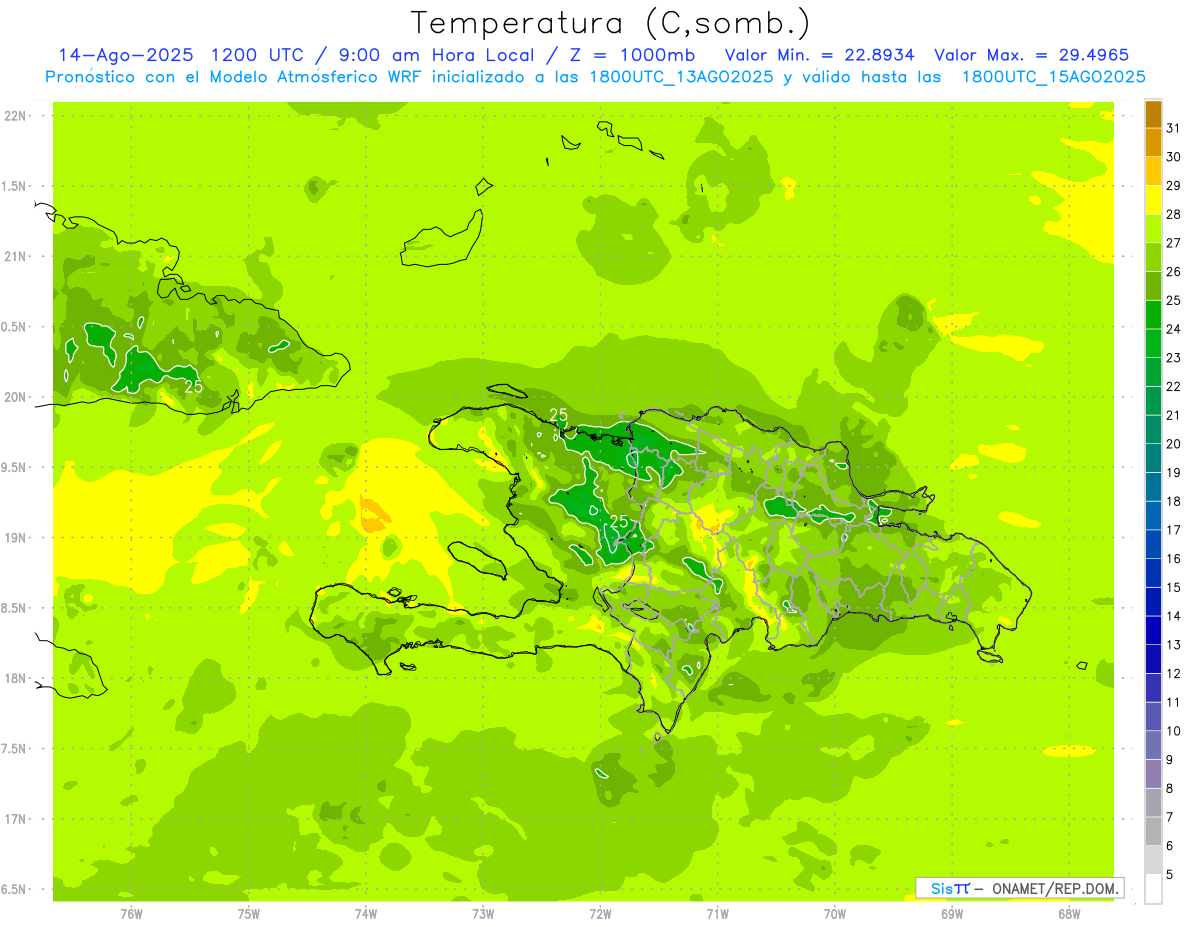Click the "19N" latitude axis label

17,537
